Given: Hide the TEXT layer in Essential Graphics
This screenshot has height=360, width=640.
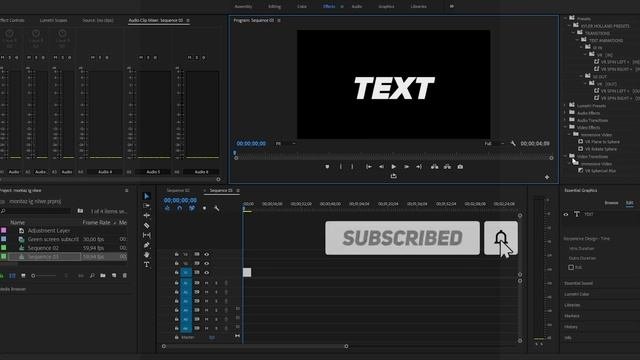Looking at the screenshot, I should (566, 214).
